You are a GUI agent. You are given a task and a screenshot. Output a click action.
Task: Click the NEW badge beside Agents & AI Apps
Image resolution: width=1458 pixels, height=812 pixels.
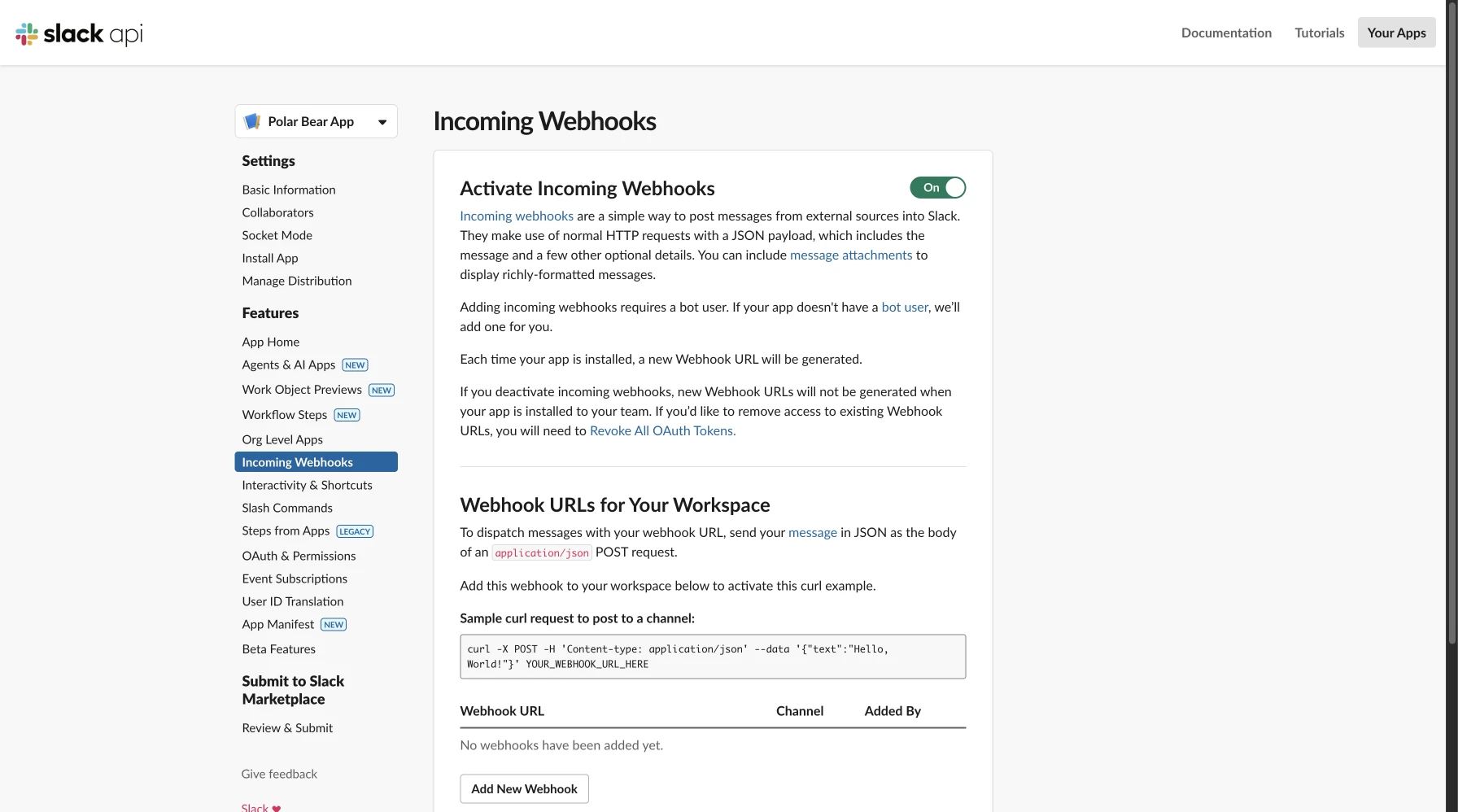click(x=355, y=365)
